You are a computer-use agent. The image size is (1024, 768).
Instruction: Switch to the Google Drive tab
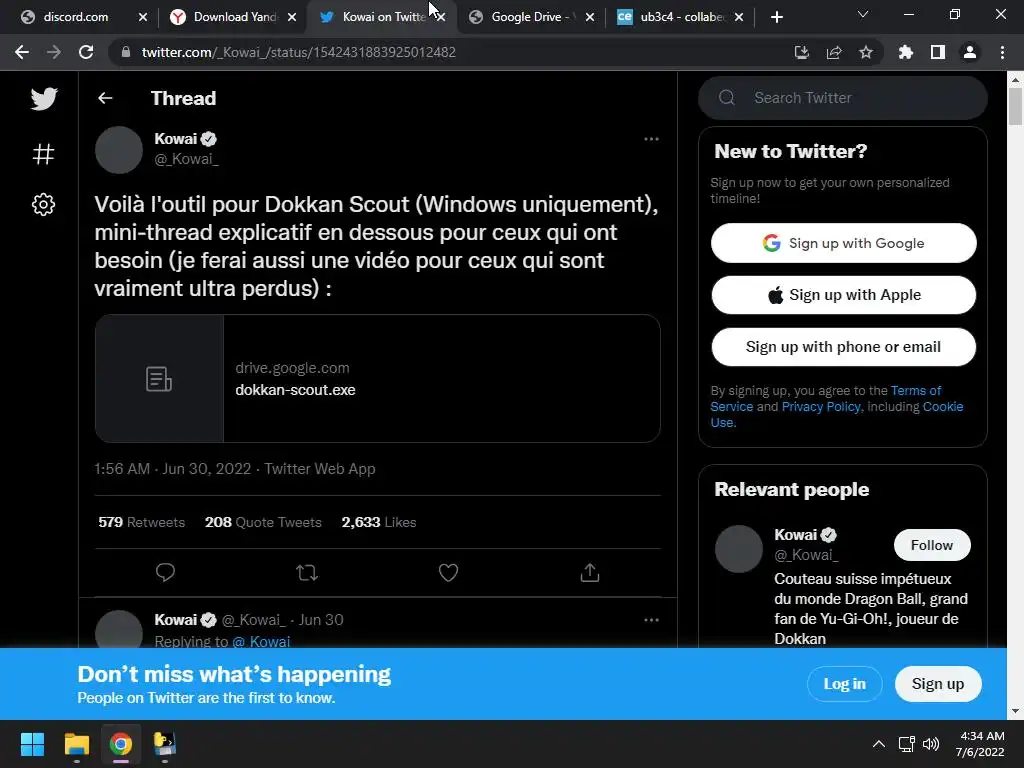coord(532,17)
